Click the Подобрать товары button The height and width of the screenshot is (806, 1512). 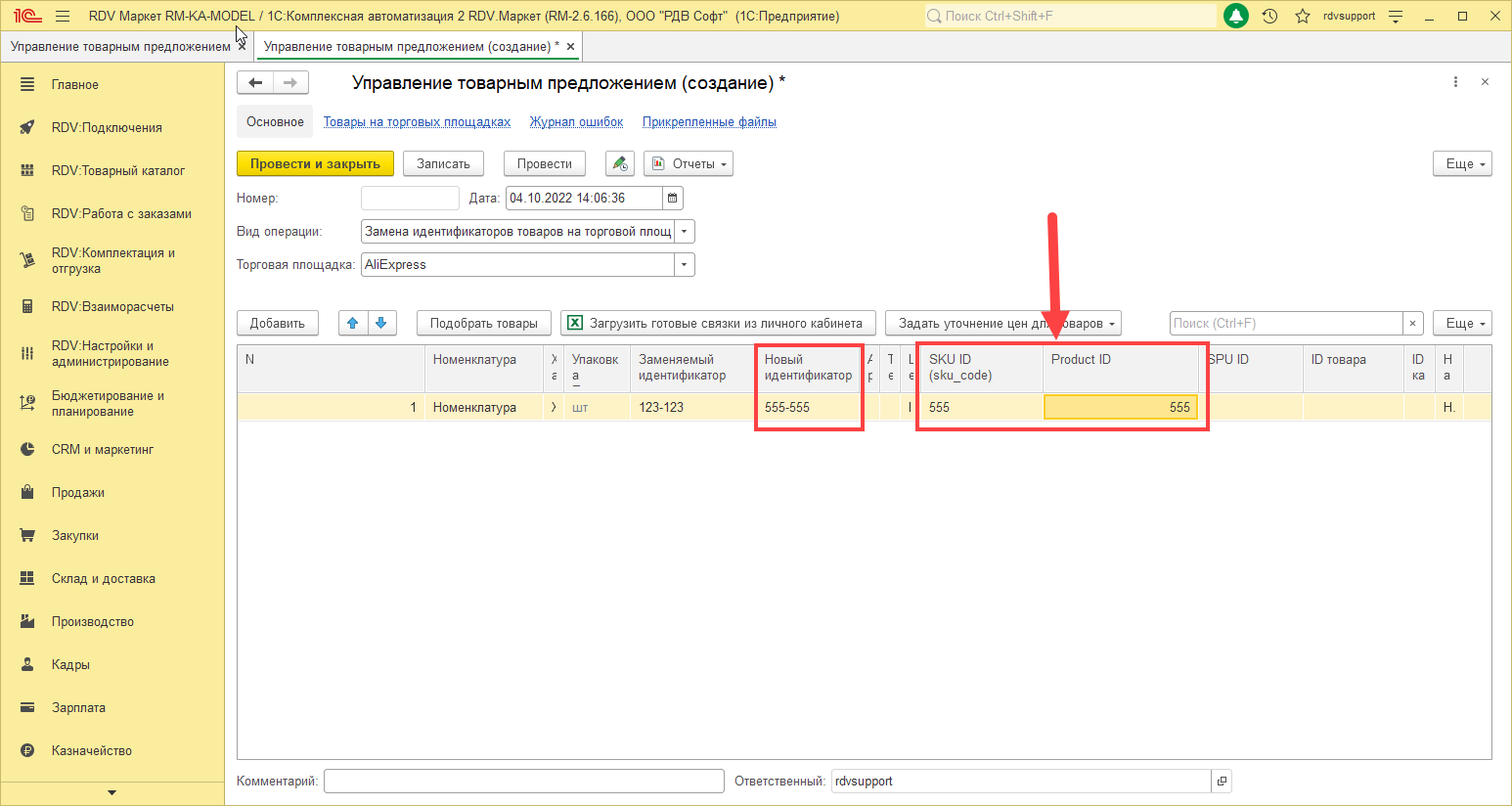pos(483,323)
